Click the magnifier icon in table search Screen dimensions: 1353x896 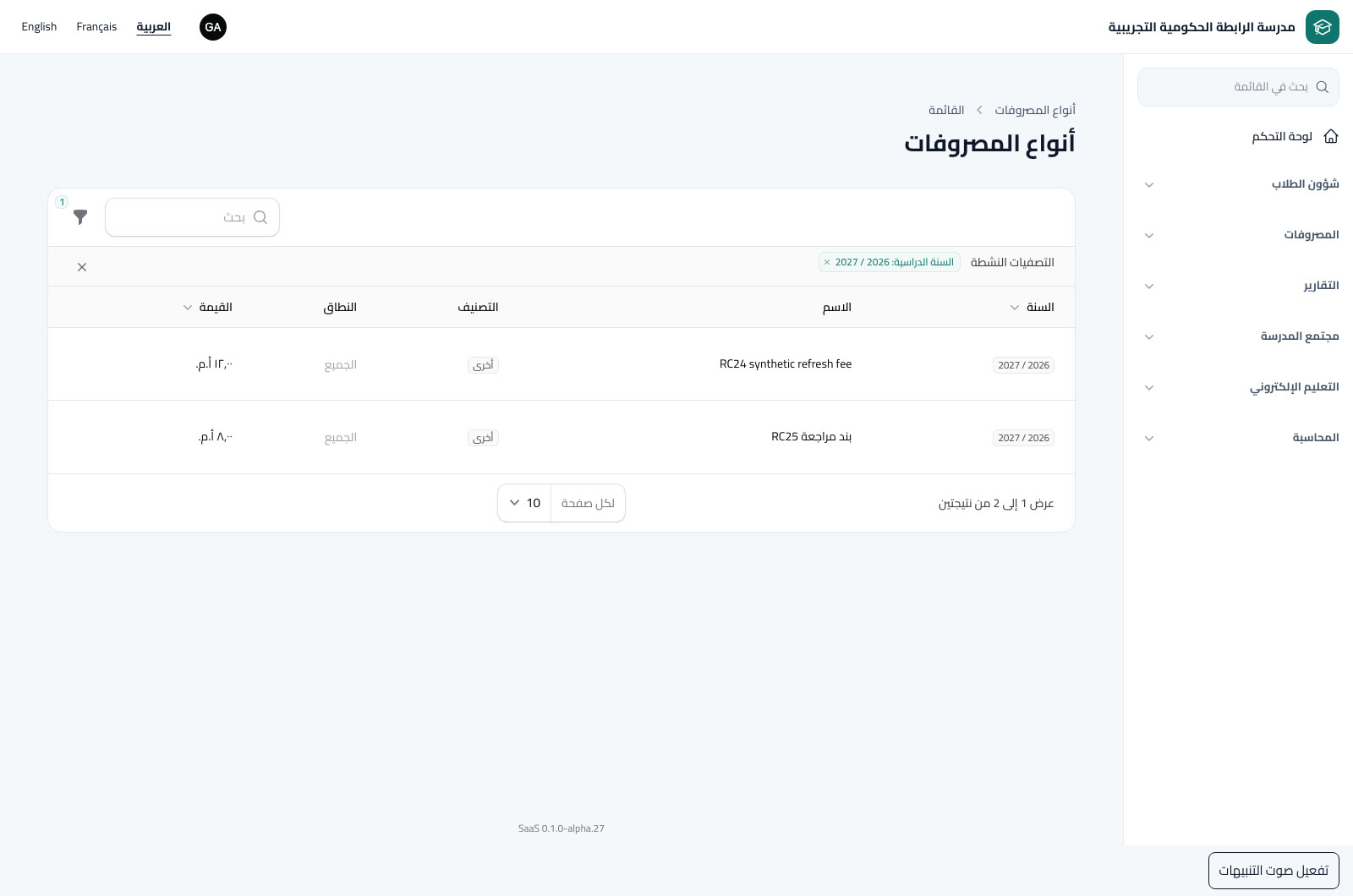click(260, 217)
